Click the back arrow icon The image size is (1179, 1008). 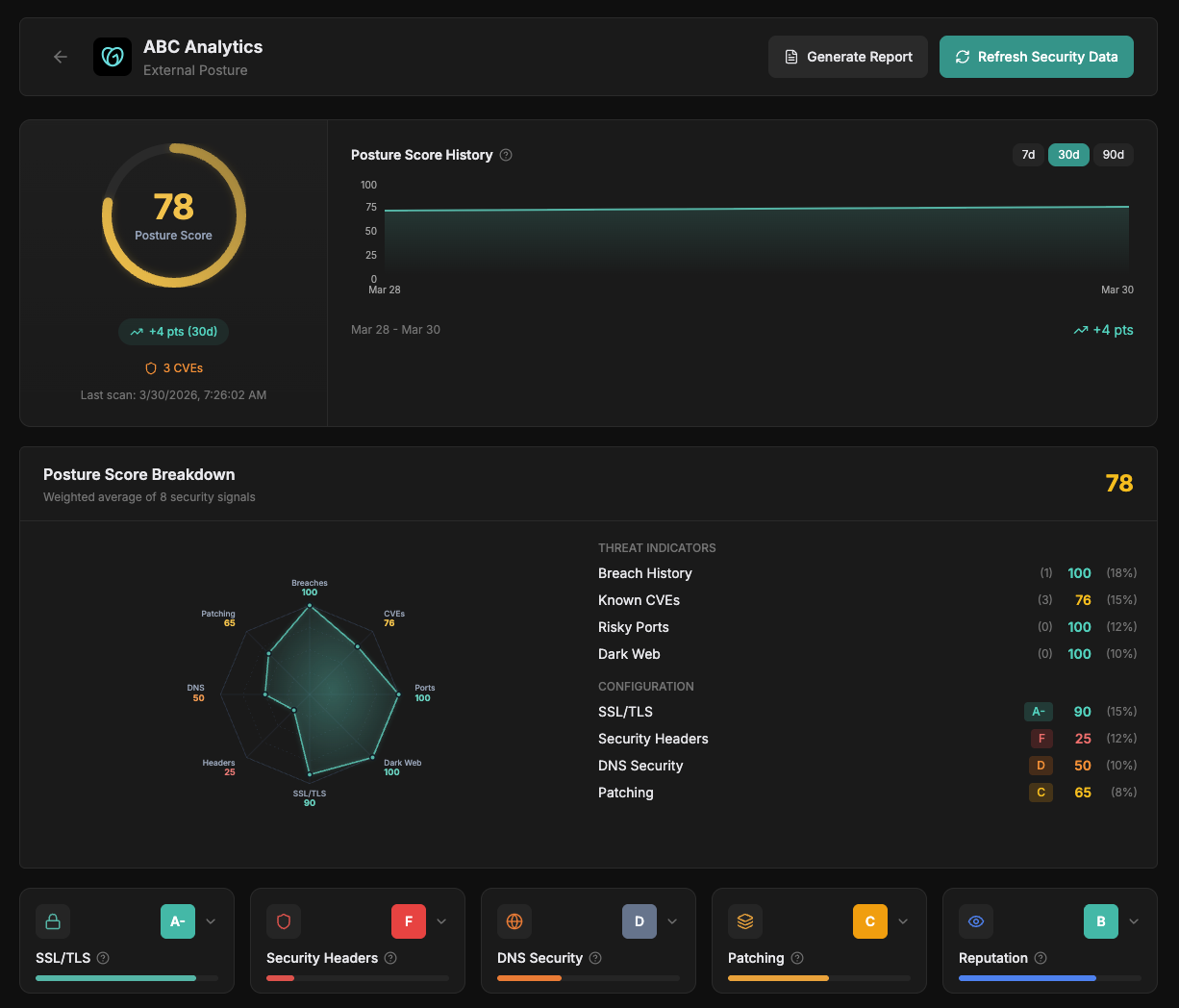pyautogui.click(x=61, y=57)
